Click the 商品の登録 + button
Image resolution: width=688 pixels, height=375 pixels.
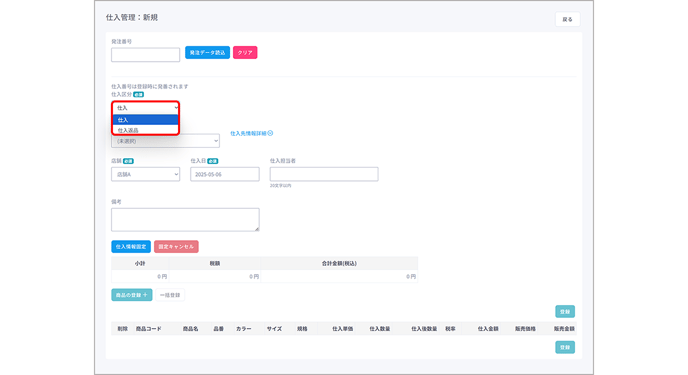coord(132,295)
